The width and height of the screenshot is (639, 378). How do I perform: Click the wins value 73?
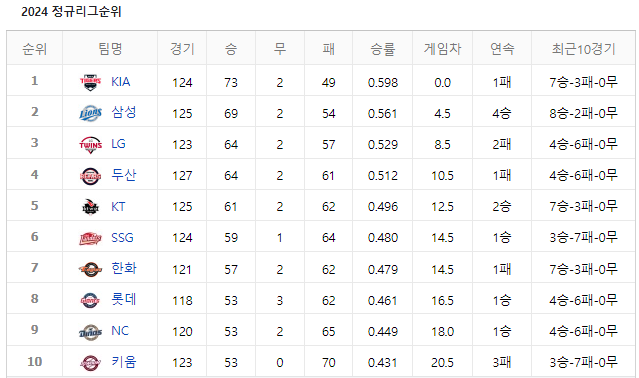[x=231, y=83]
